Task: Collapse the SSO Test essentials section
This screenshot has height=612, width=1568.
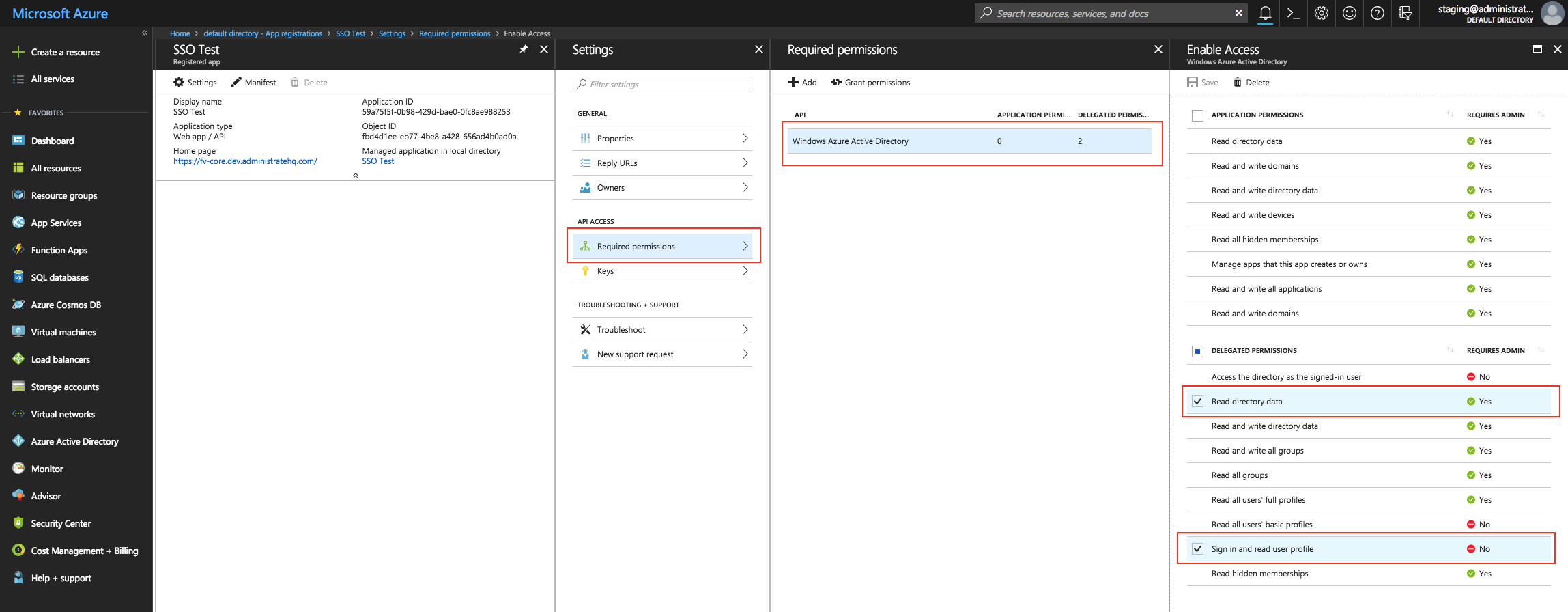Action: (x=356, y=176)
